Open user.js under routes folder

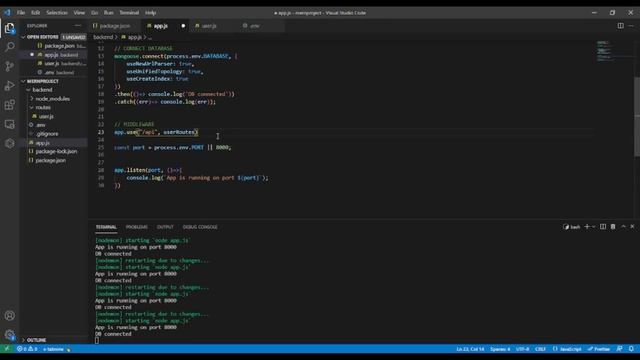(x=54, y=116)
